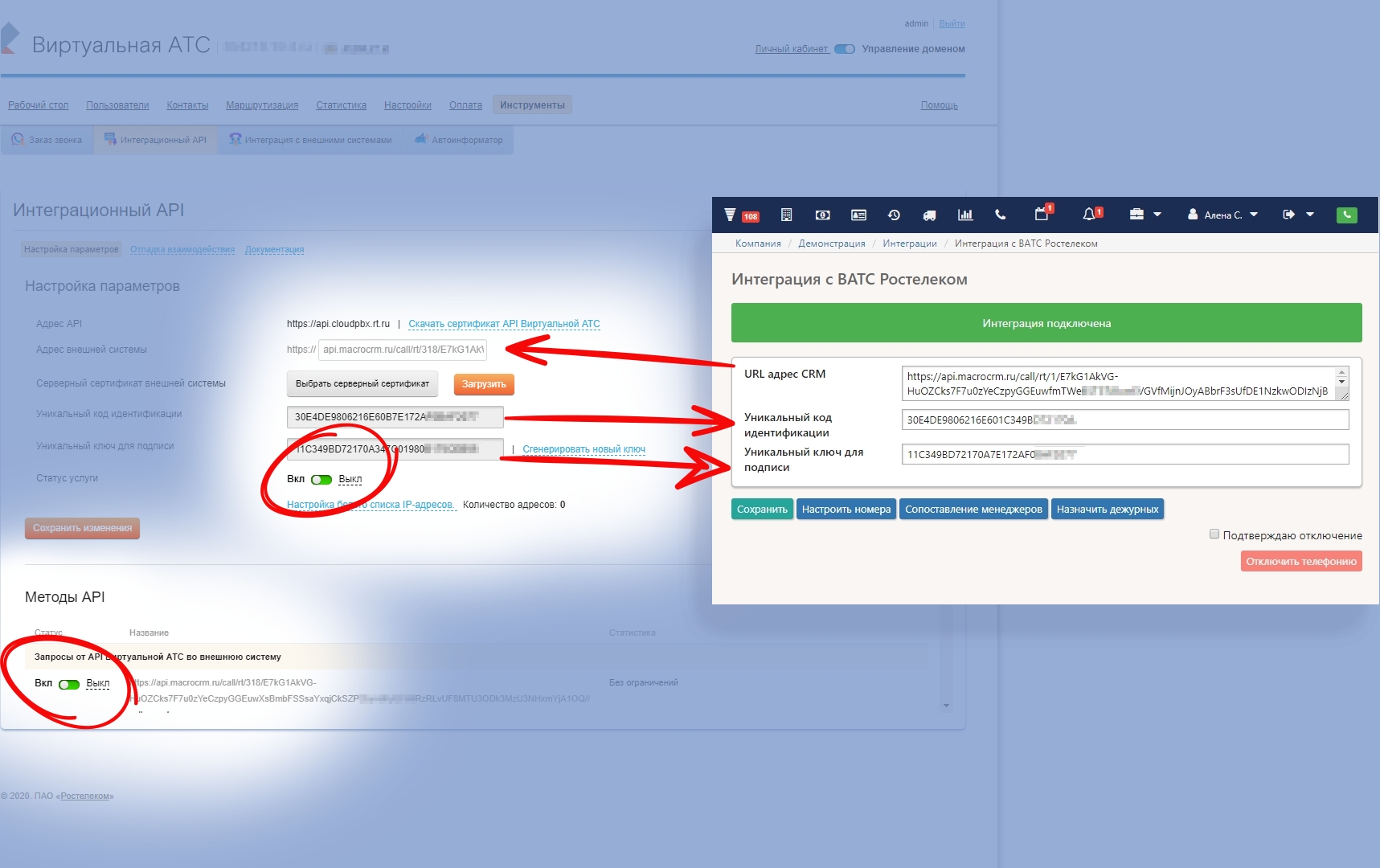Click the building icon in the CRM toolbar
The width and height of the screenshot is (1380, 868).
786,215
